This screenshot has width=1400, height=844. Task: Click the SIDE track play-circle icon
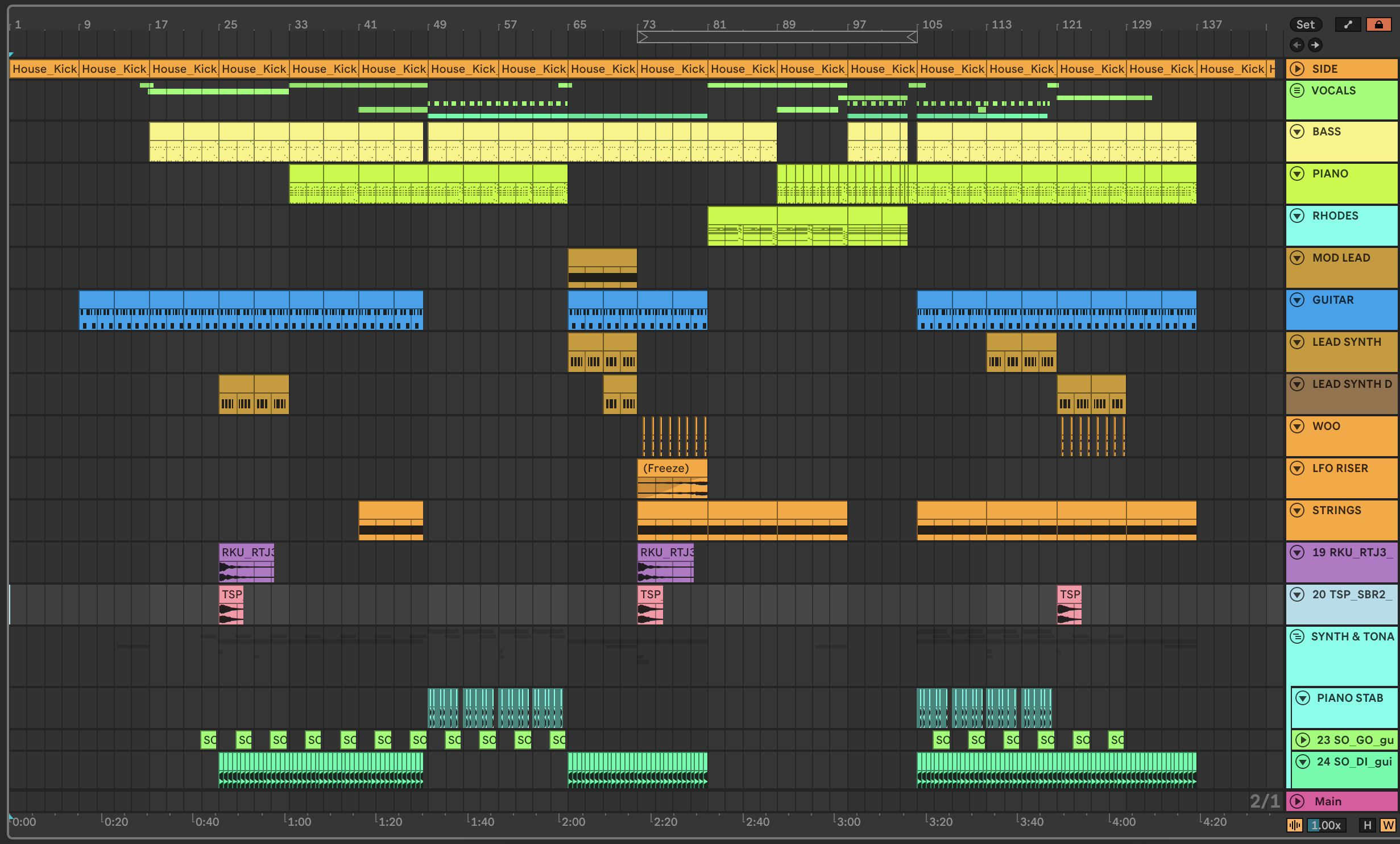(x=1297, y=69)
